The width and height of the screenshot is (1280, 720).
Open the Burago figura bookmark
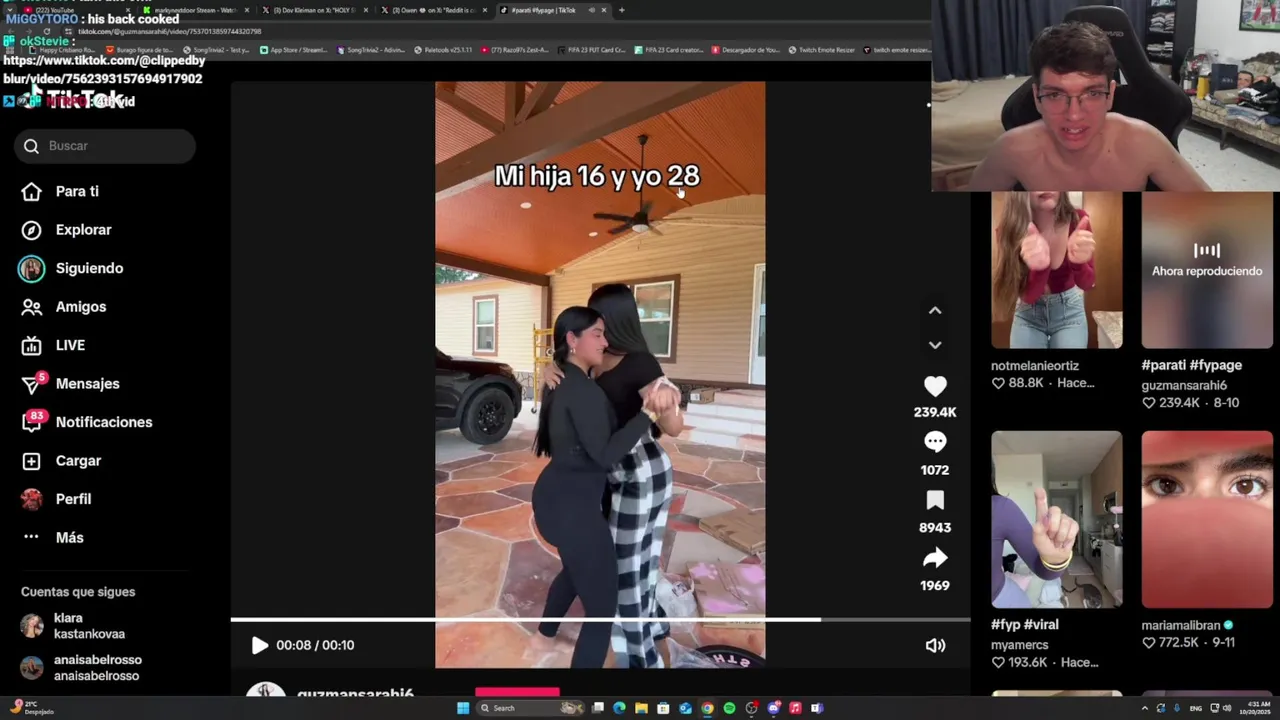tap(140, 49)
